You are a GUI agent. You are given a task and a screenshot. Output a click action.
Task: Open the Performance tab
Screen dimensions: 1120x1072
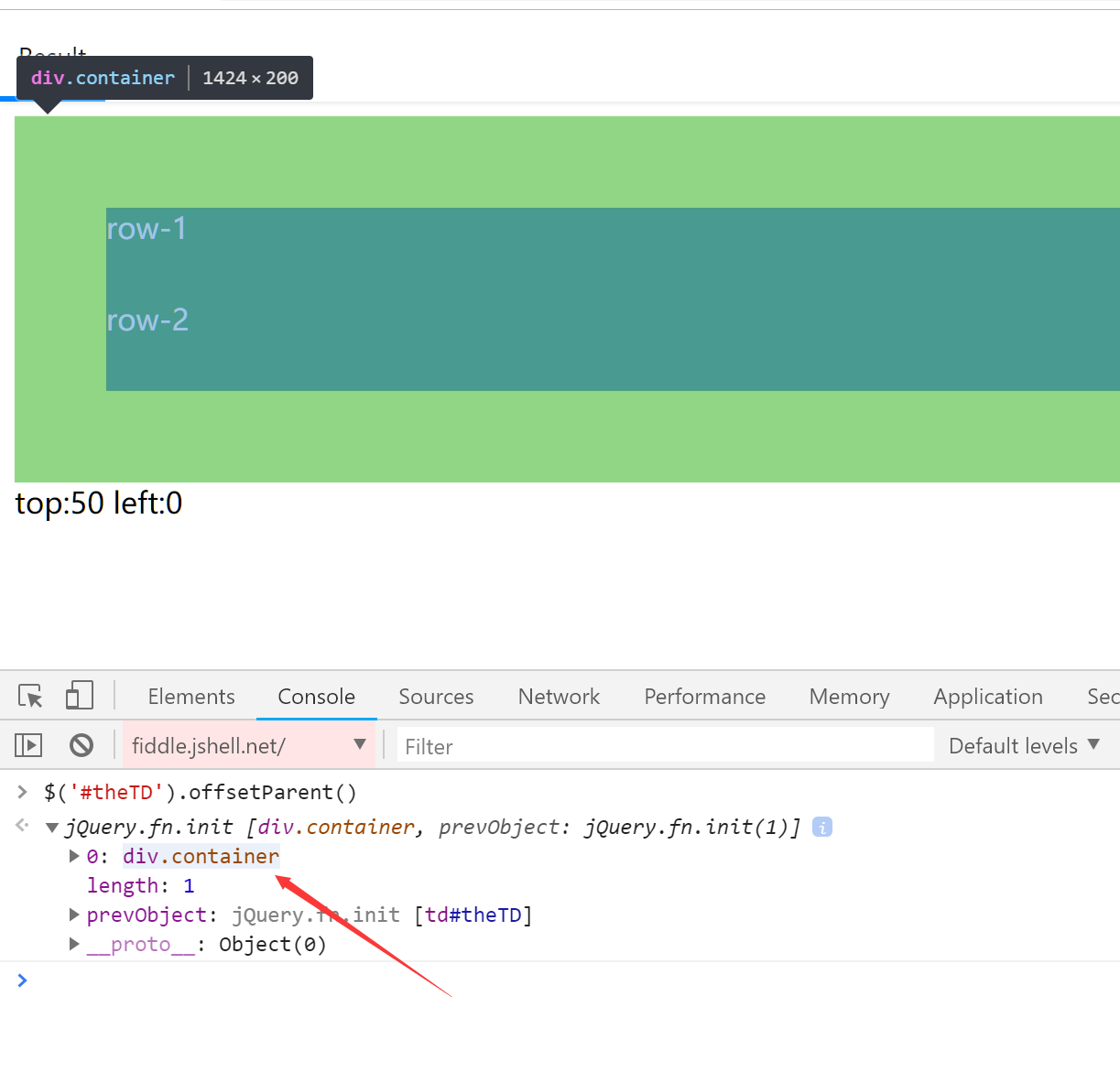click(x=704, y=697)
